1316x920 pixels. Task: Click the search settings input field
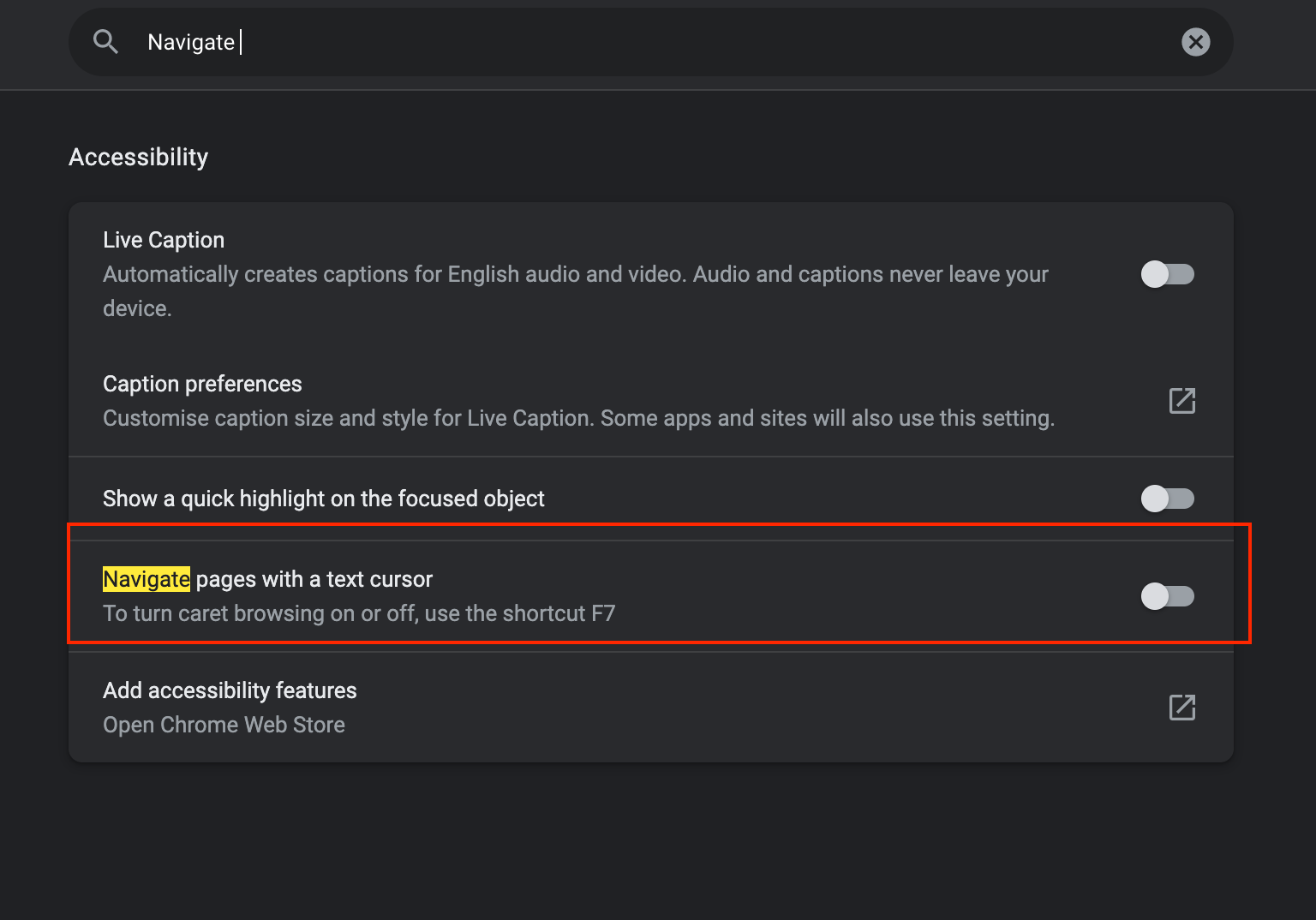[651, 42]
